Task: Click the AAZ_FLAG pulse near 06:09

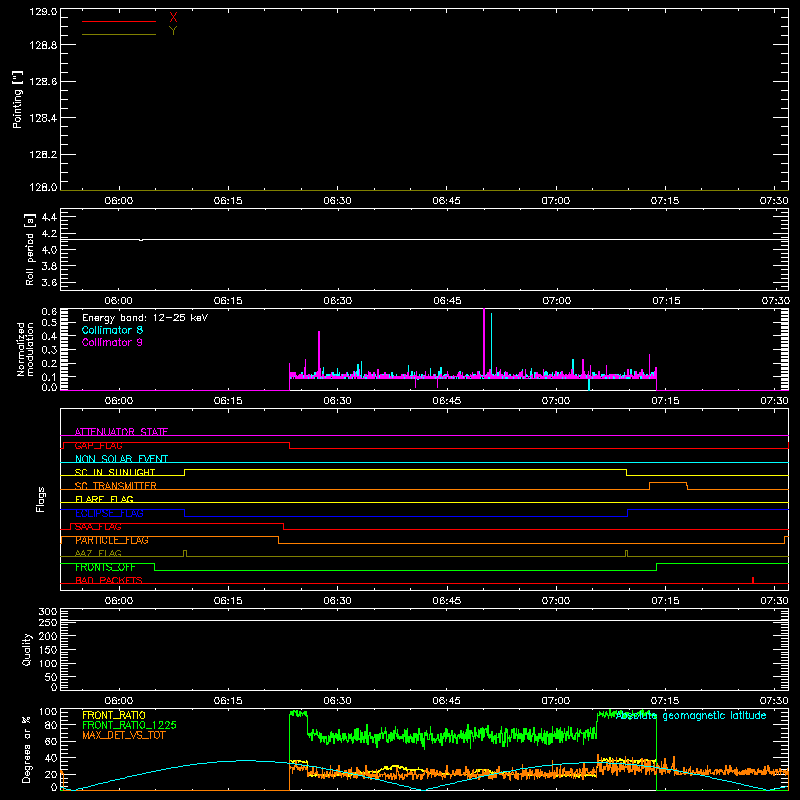Action: [x=185, y=553]
